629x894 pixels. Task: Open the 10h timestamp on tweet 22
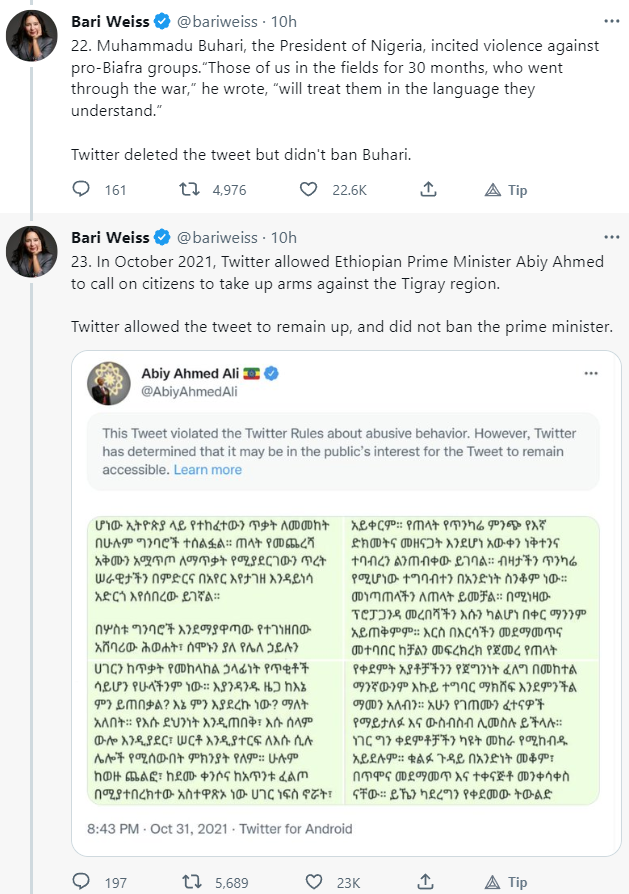(x=284, y=21)
